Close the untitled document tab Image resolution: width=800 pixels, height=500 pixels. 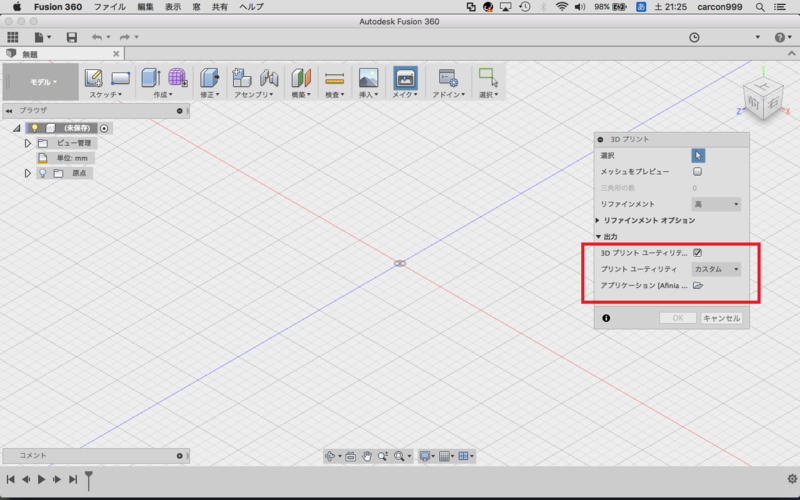116,54
